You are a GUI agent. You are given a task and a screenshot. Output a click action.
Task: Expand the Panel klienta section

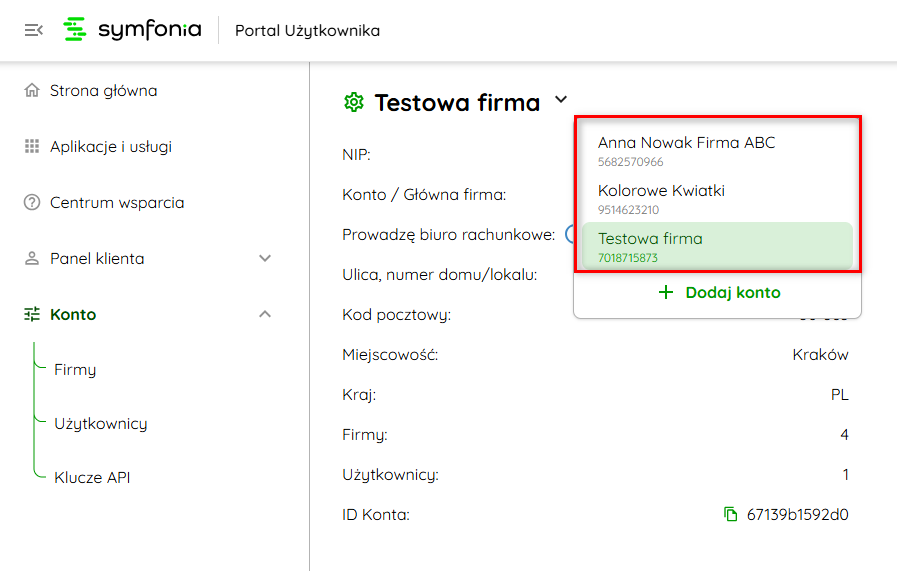(265, 259)
